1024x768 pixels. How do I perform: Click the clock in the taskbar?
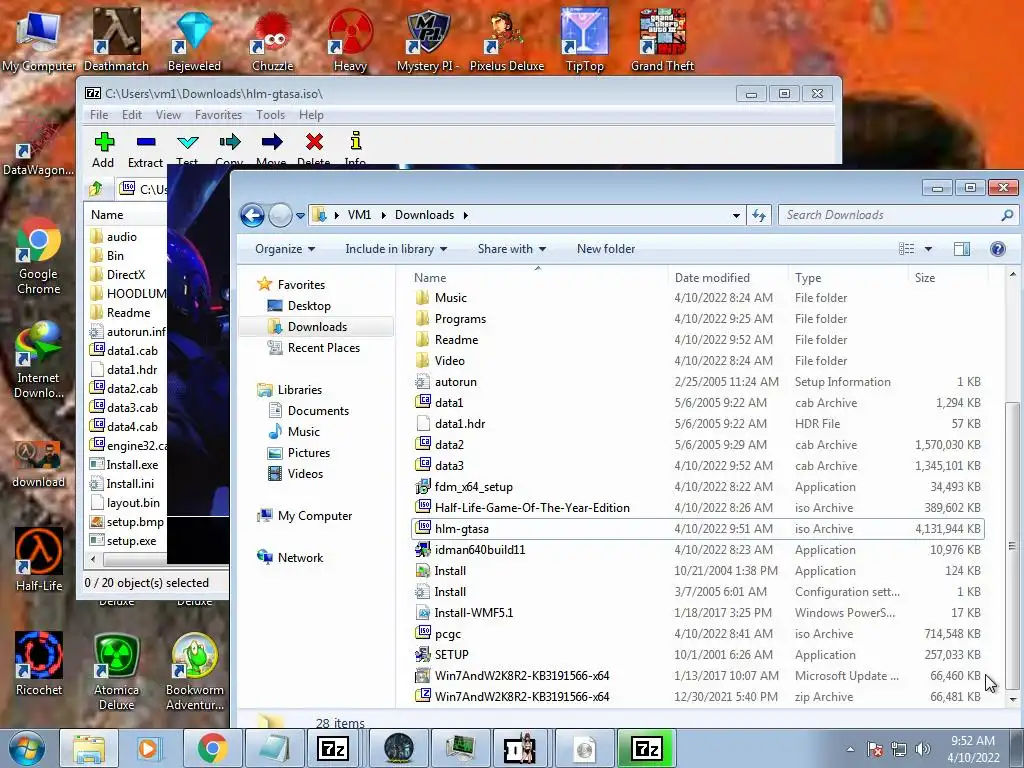[973, 749]
